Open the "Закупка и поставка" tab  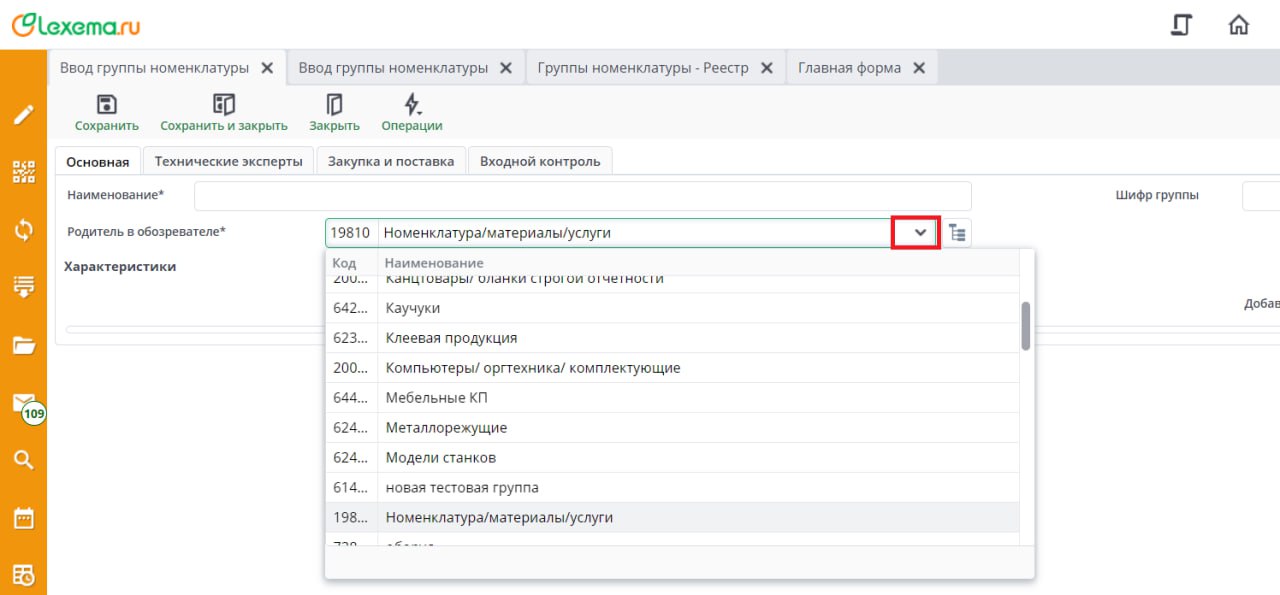(x=391, y=161)
